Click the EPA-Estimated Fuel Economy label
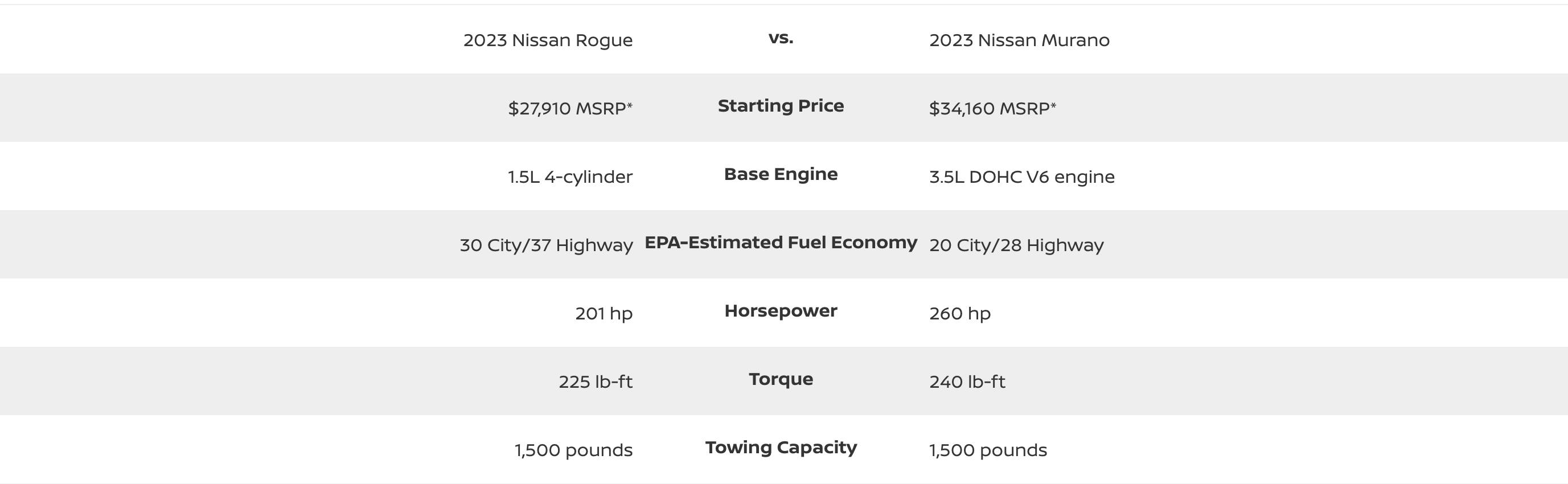The width and height of the screenshot is (1568, 484). (x=781, y=243)
